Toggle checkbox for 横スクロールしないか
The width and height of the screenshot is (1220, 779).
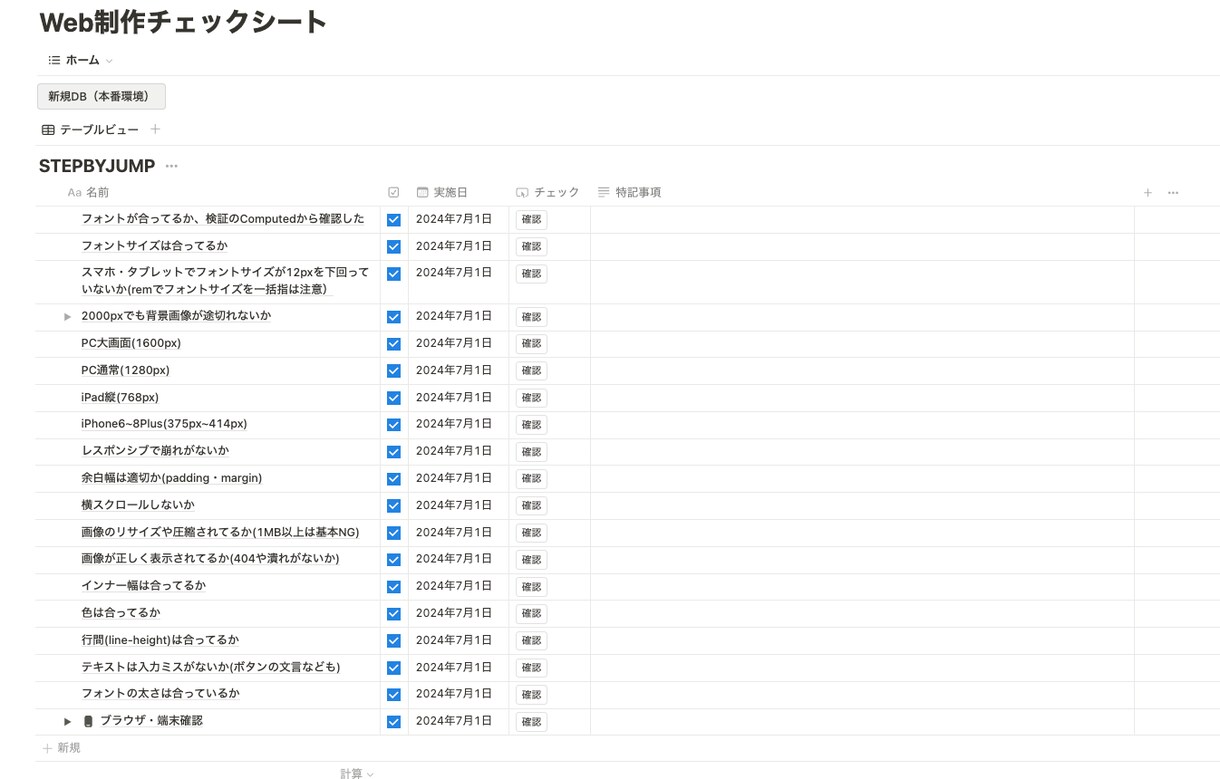394,506
